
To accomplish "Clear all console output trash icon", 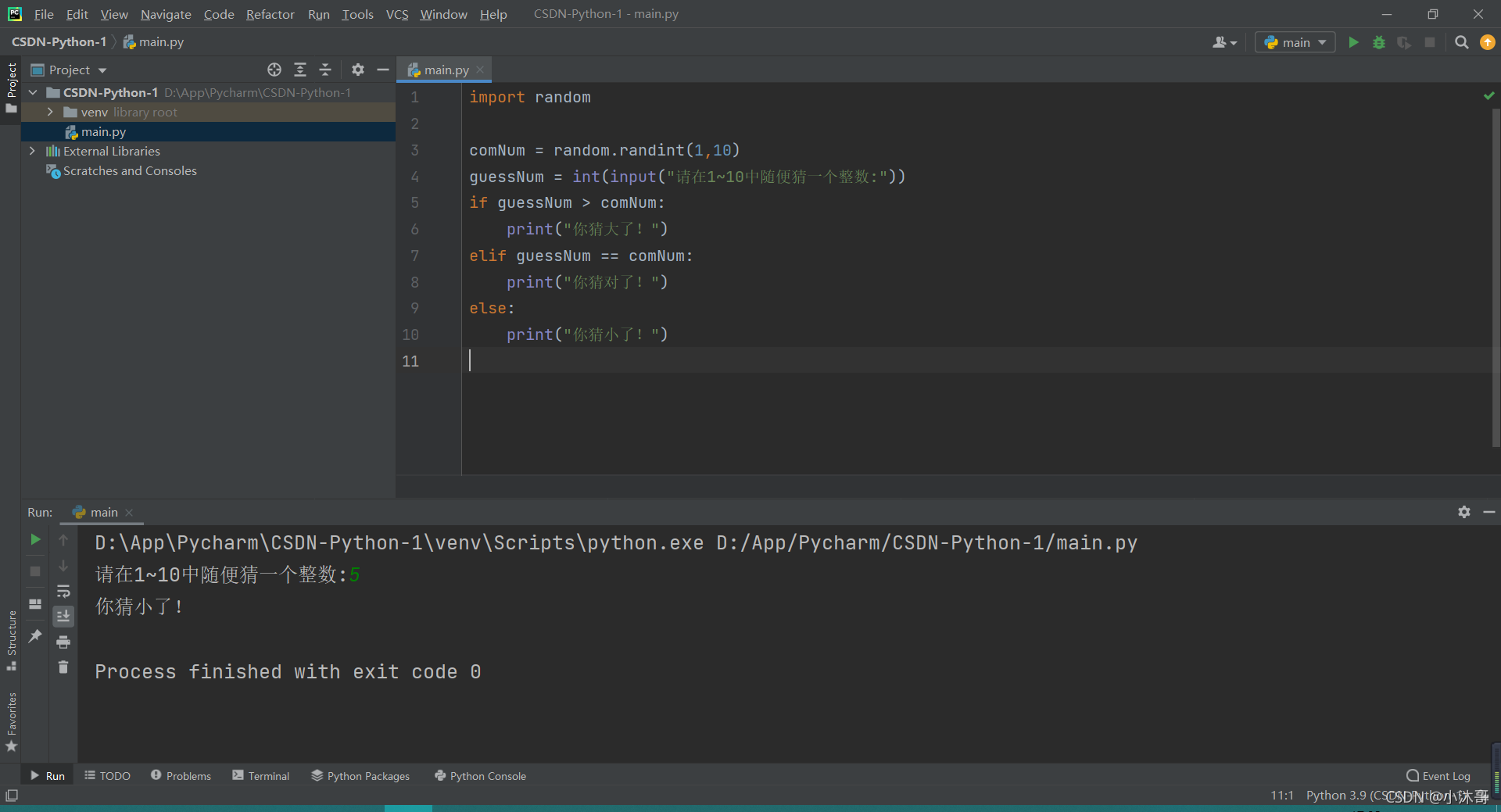I will click(63, 667).
